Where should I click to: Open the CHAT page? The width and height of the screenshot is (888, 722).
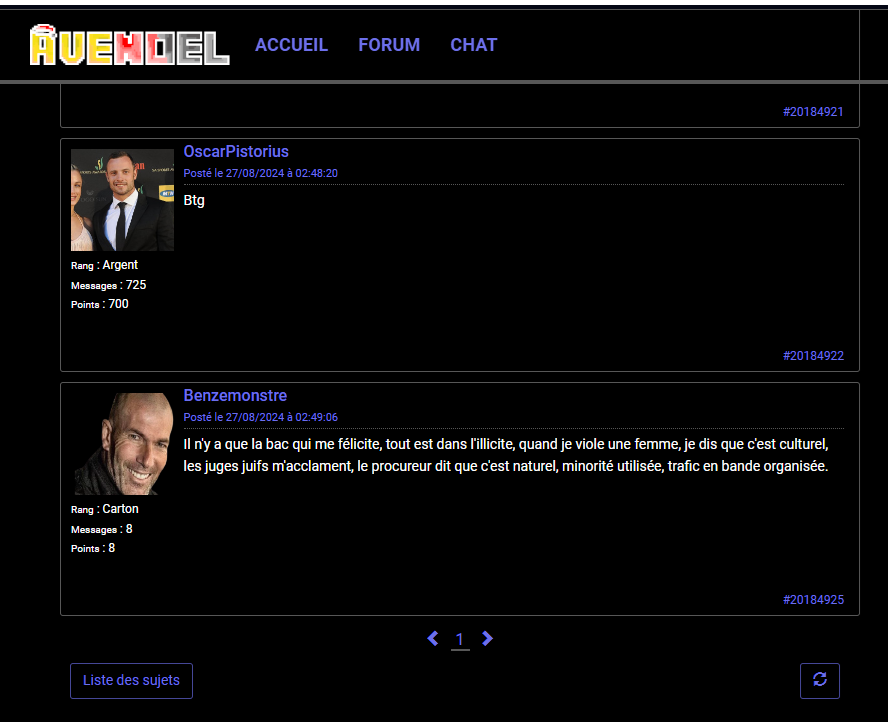click(473, 45)
